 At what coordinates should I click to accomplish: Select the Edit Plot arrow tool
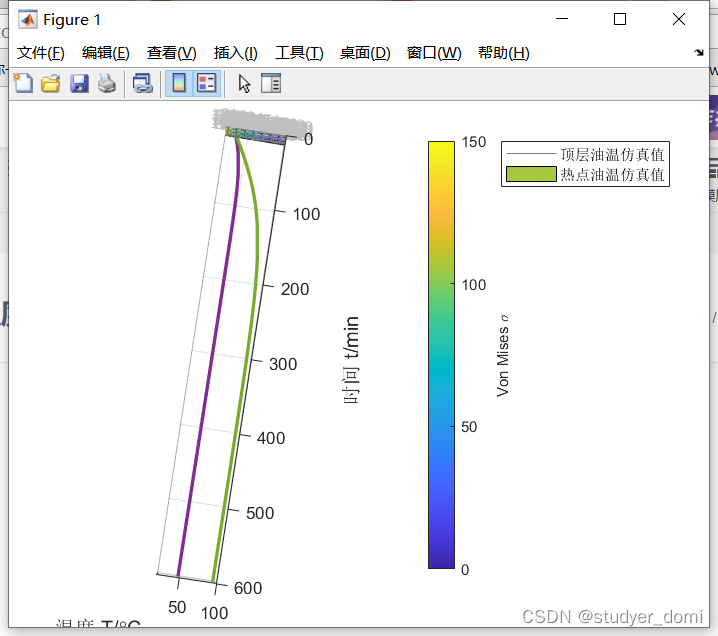pos(245,84)
